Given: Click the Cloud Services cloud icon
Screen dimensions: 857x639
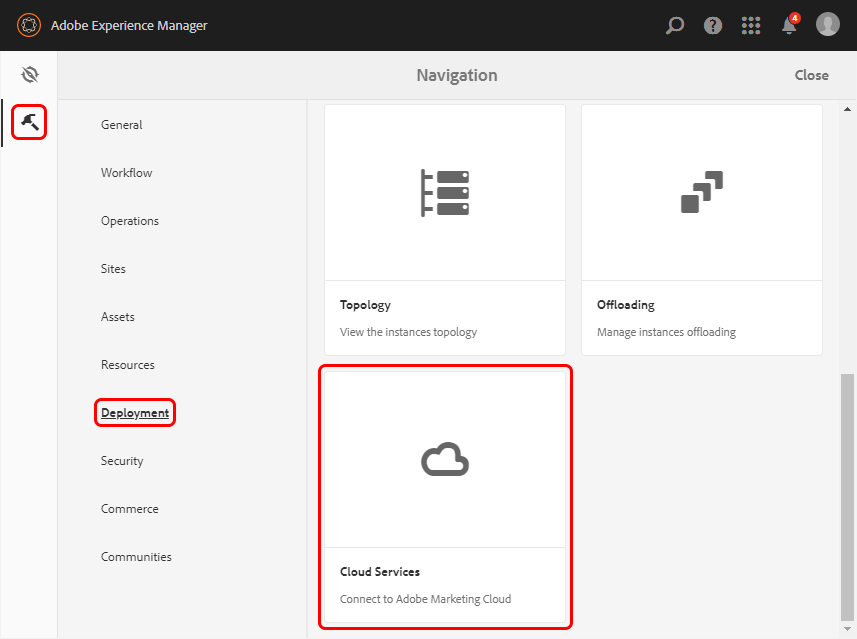Looking at the screenshot, I should click(445, 459).
